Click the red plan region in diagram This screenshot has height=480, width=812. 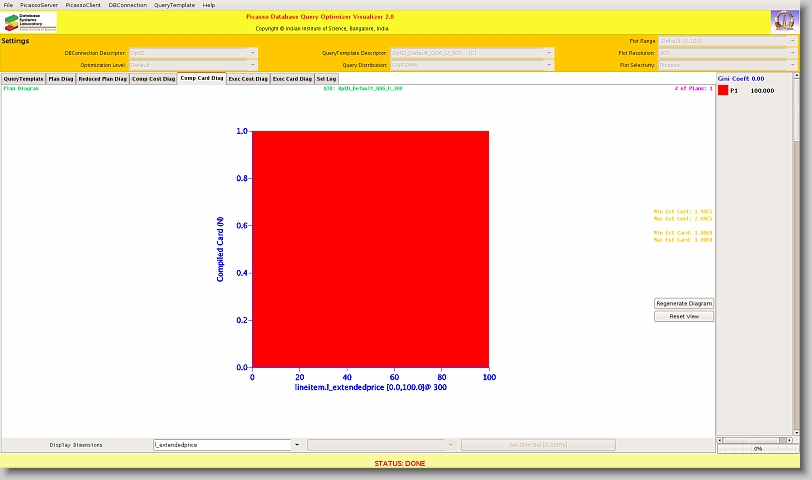pyautogui.click(x=370, y=249)
